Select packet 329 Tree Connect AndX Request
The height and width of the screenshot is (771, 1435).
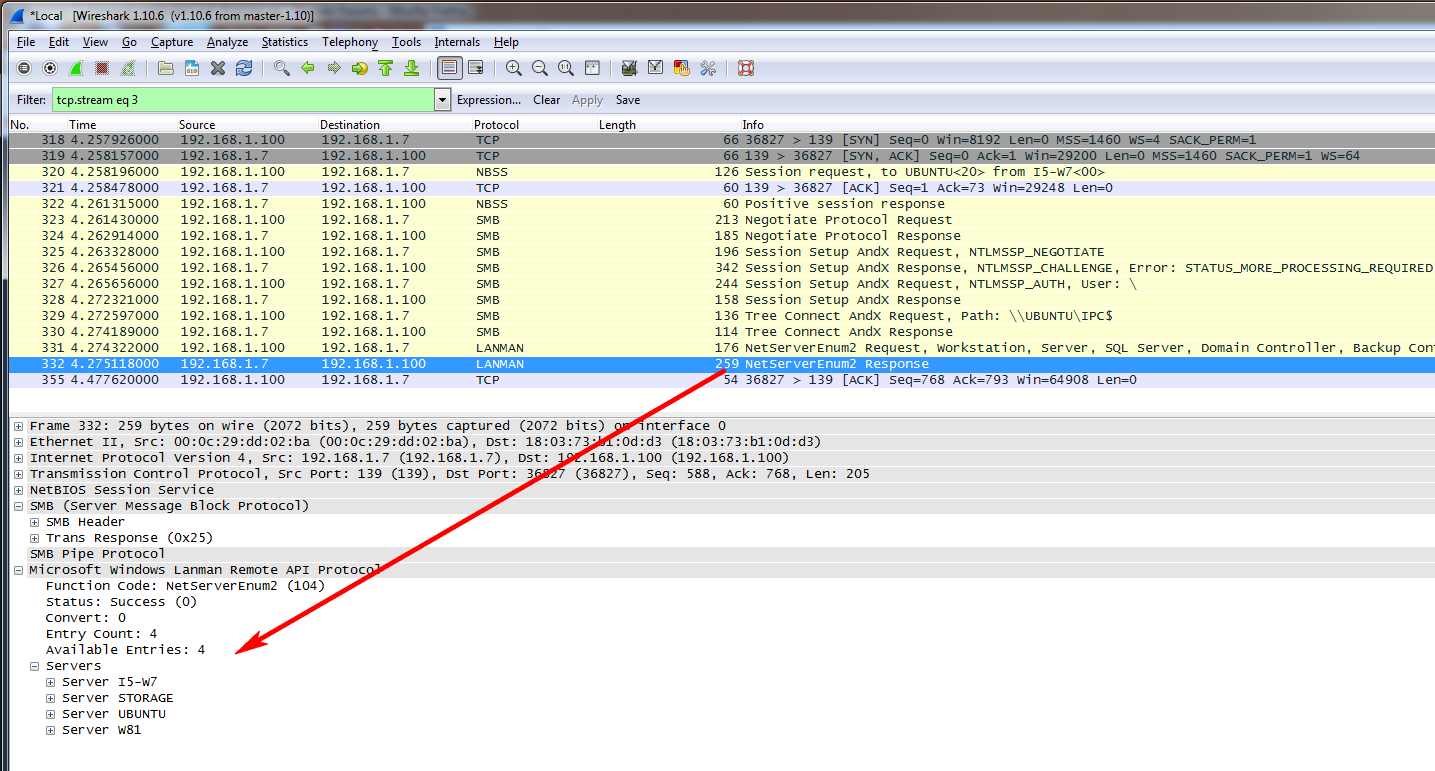[x=721, y=316]
